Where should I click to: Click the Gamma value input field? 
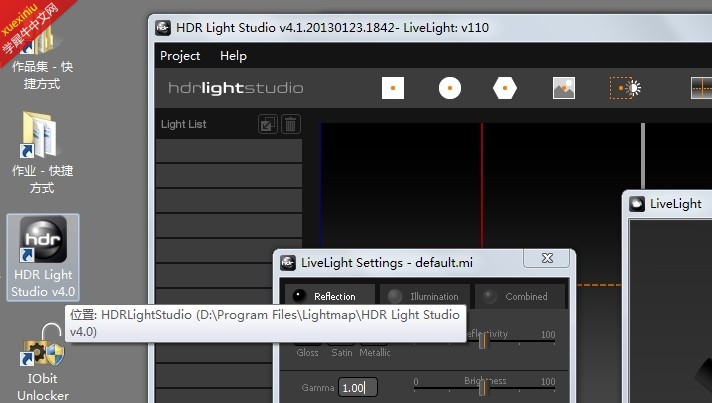357,388
